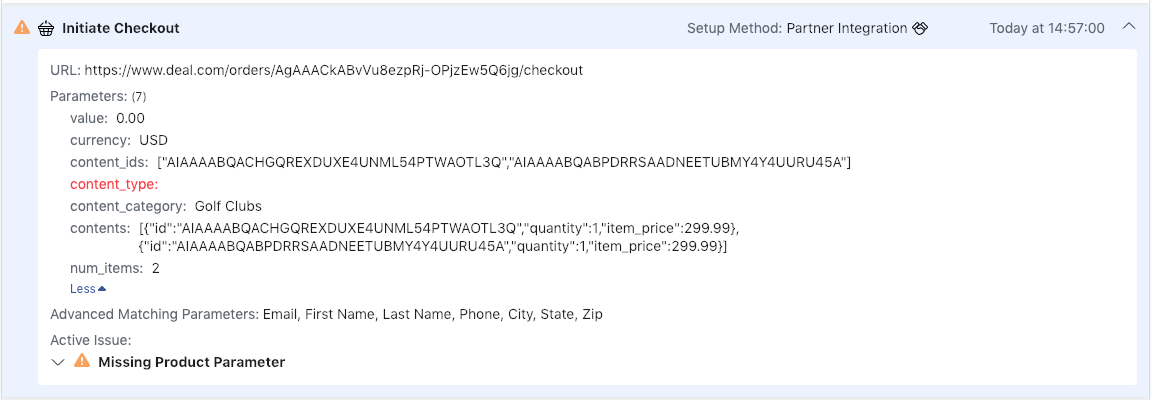Click the small up arrow beside Less
This screenshot has height=400, width=1152.
[x=102, y=289]
